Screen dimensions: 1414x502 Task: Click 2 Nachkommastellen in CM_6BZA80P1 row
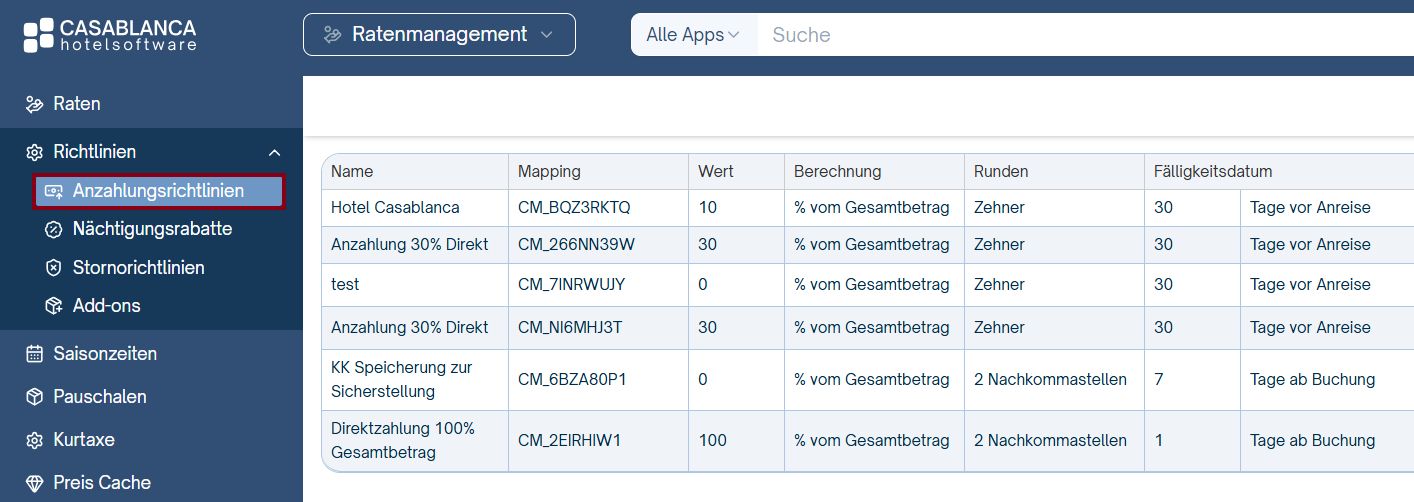[x=1050, y=380]
